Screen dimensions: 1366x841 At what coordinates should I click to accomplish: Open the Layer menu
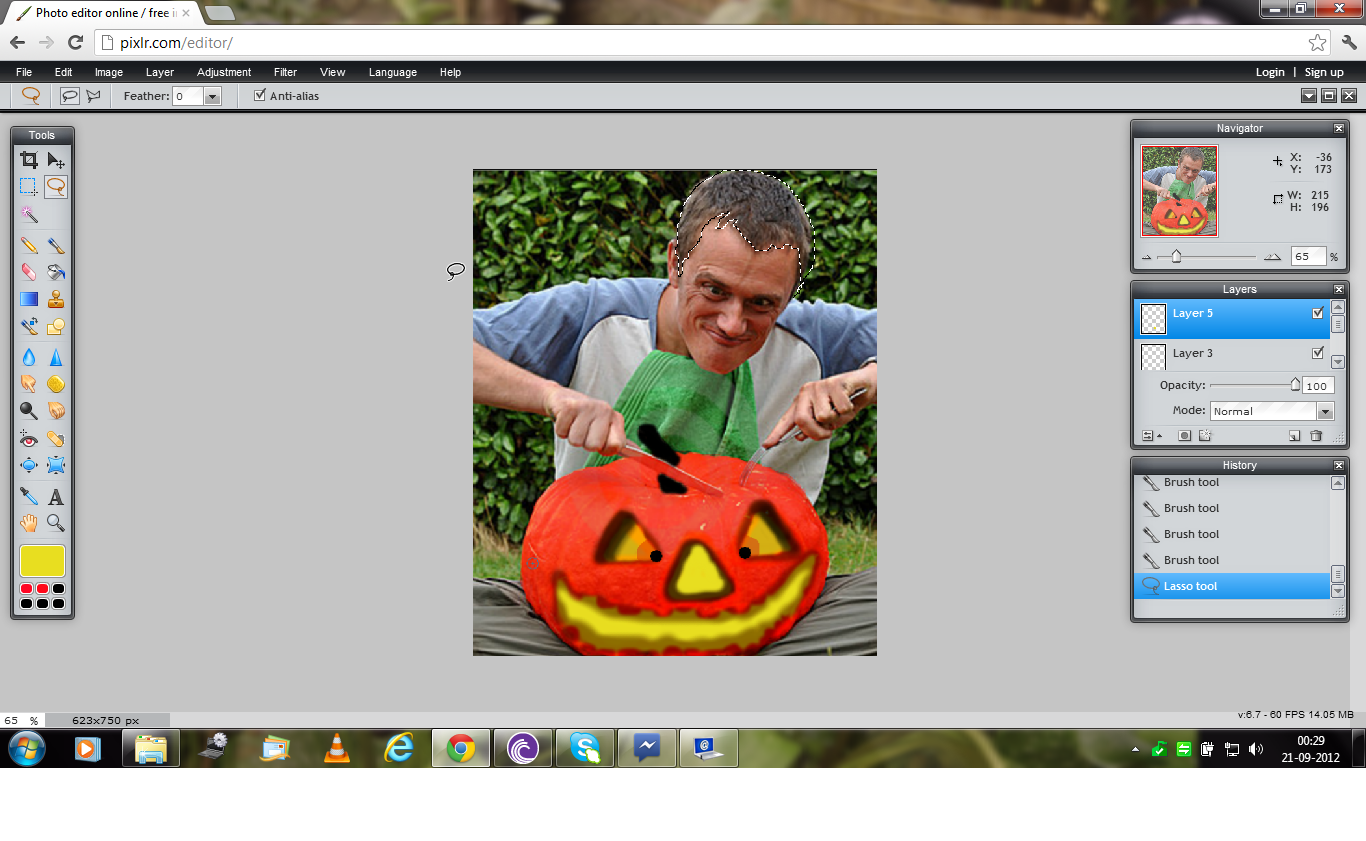point(160,72)
